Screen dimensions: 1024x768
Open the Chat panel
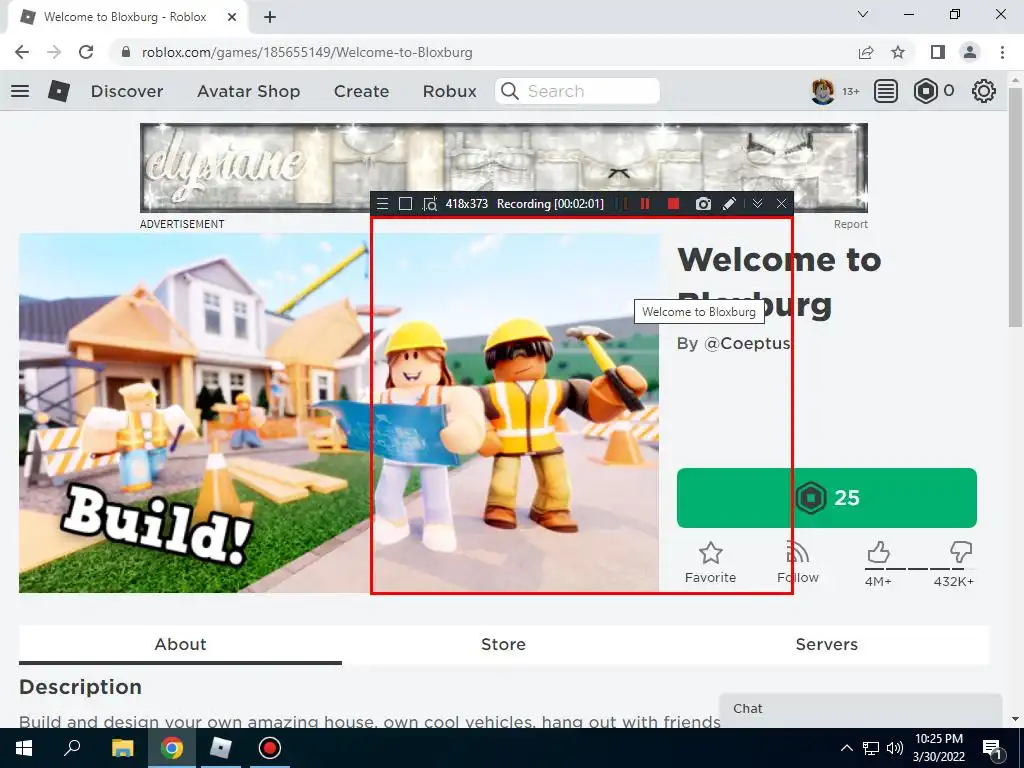[860, 710]
